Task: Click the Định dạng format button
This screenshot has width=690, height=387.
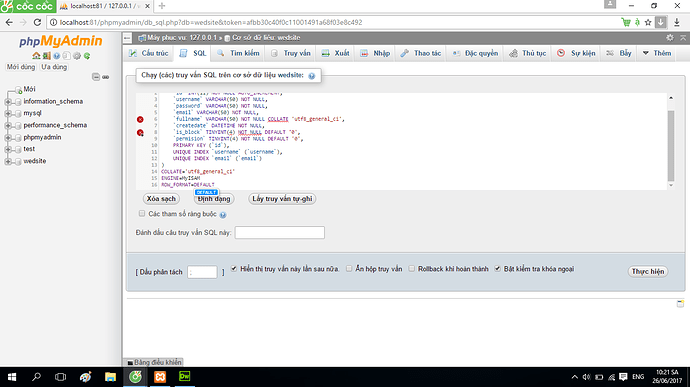Action: 214,199
